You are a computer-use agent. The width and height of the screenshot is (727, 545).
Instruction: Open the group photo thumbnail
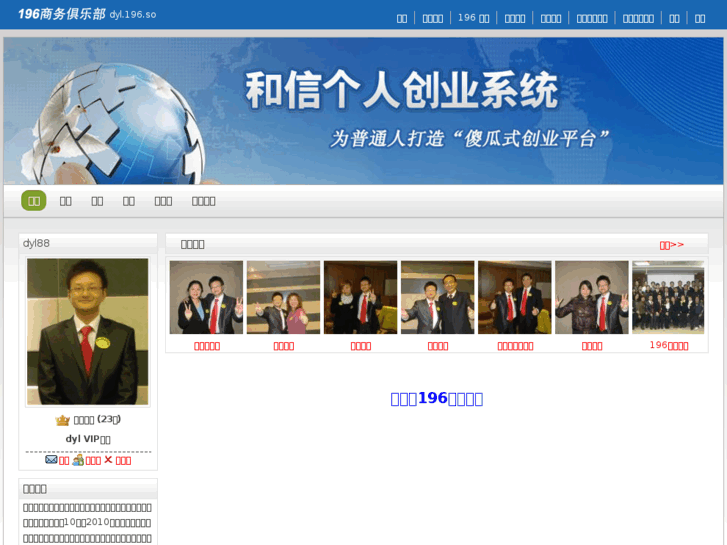pyautogui.click(x=668, y=297)
